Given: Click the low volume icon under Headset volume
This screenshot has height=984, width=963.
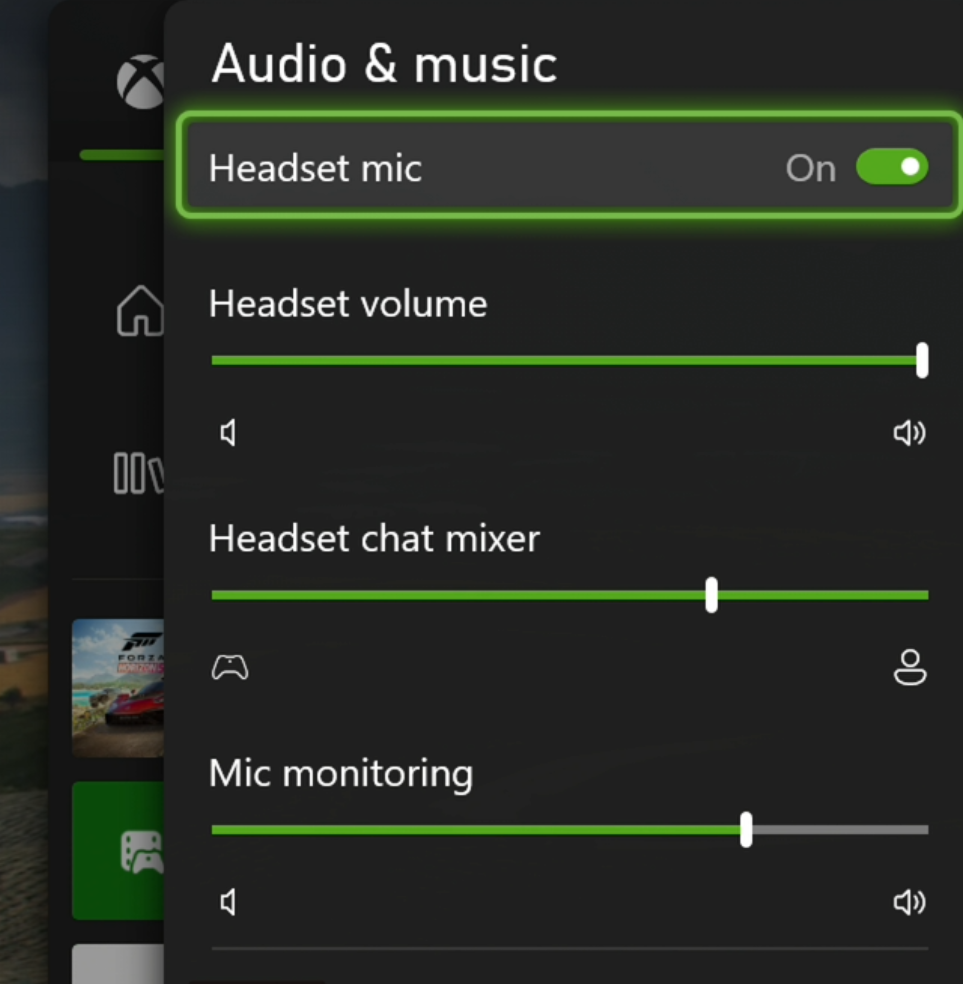Looking at the screenshot, I should point(228,433).
